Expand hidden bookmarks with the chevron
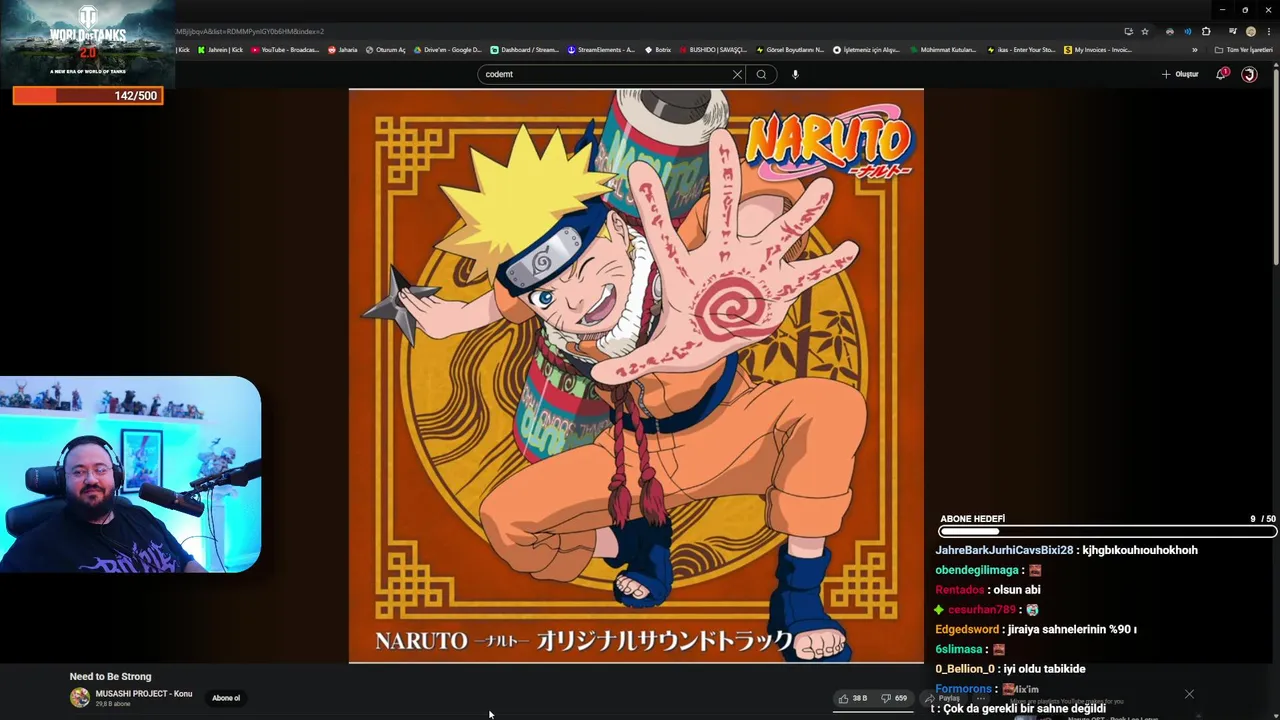 (x=1194, y=50)
